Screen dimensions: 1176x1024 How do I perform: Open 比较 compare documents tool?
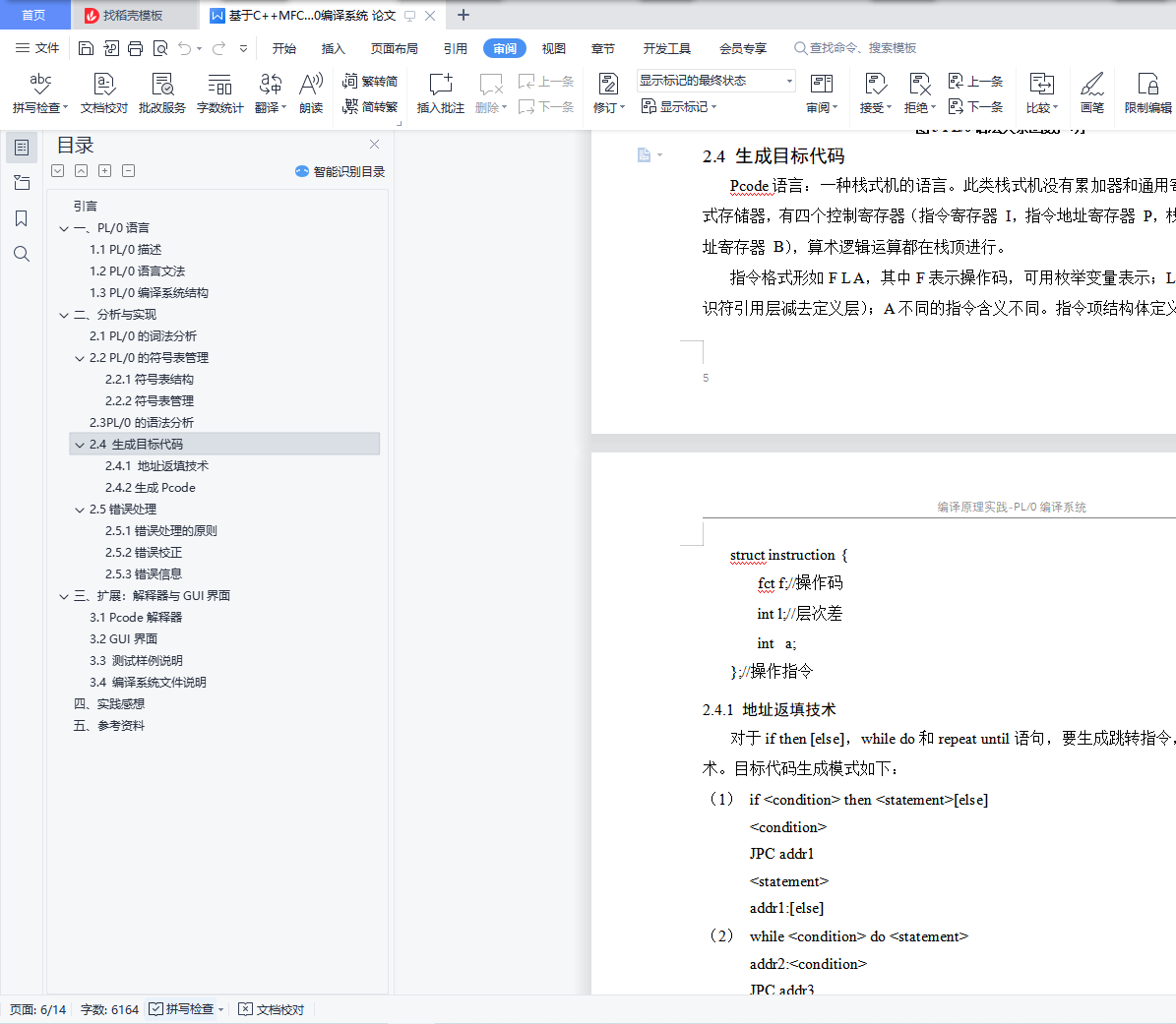click(1042, 92)
